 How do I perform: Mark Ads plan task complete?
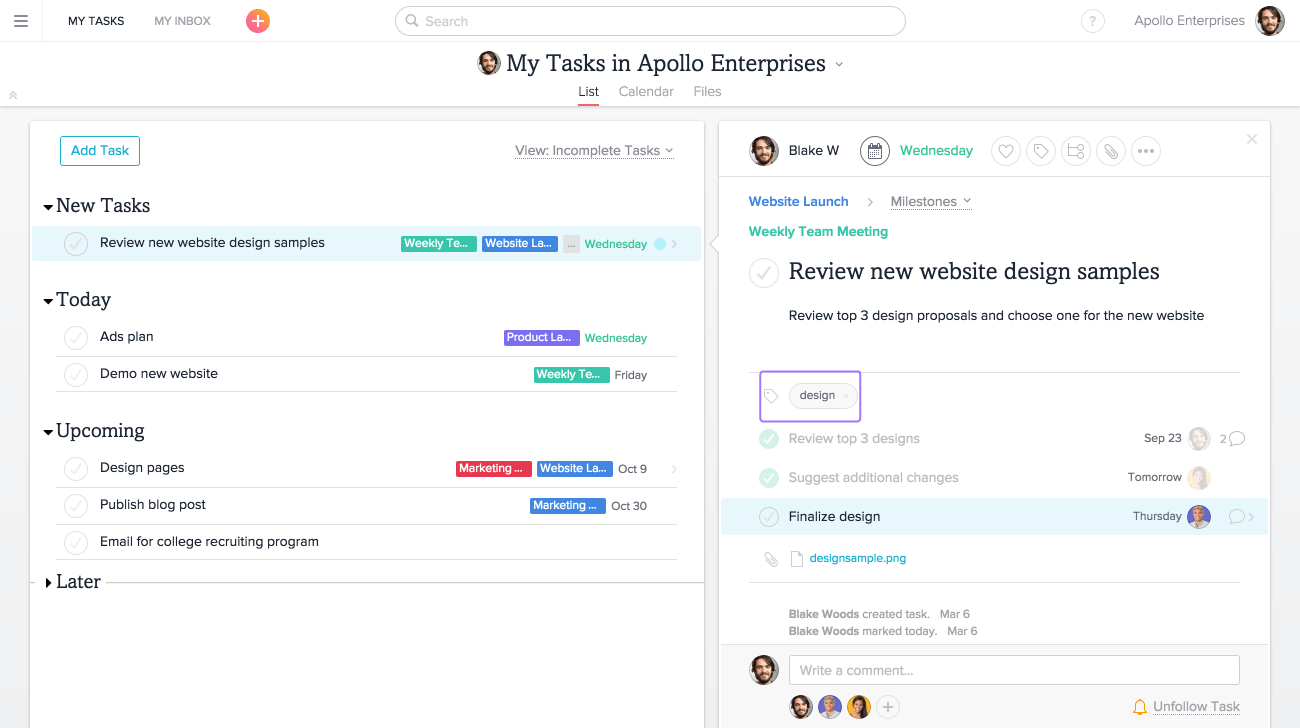[76, 338]
